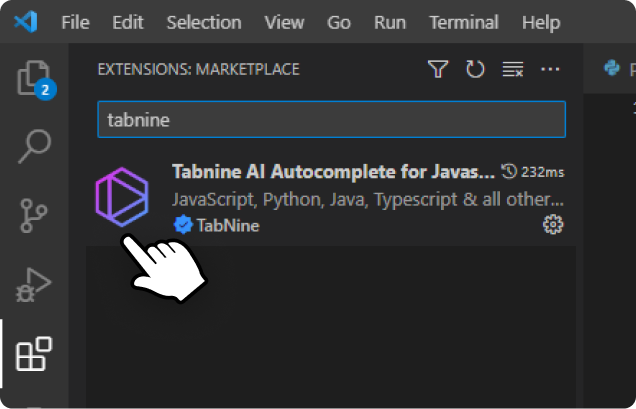Open the Run and Debug view
The height and width of the screenshot is (409, 636).
pyautogui.click(x=34, y=286)
